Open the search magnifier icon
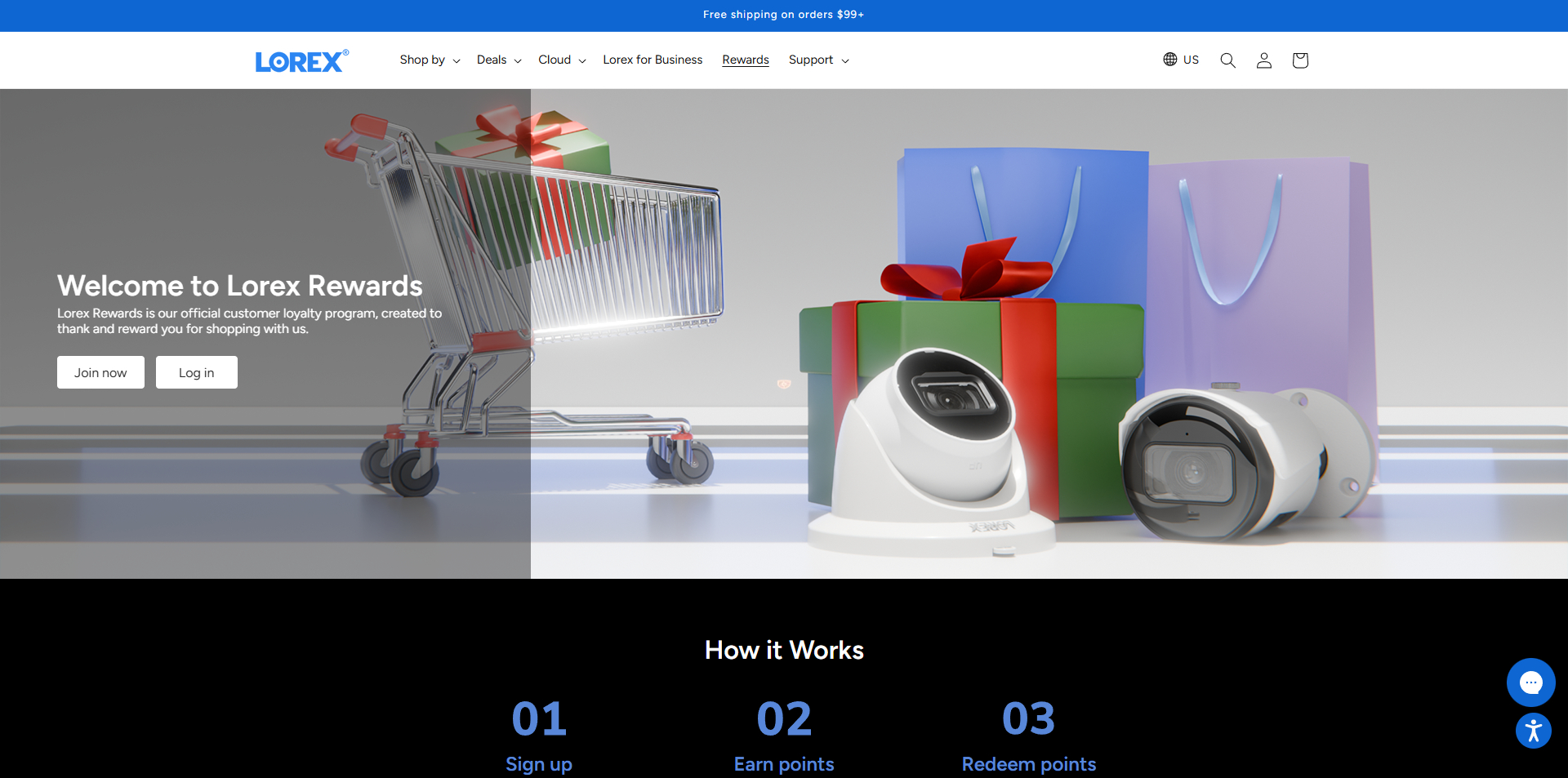Screen dimensions: 1568x778 [1227, 60]
